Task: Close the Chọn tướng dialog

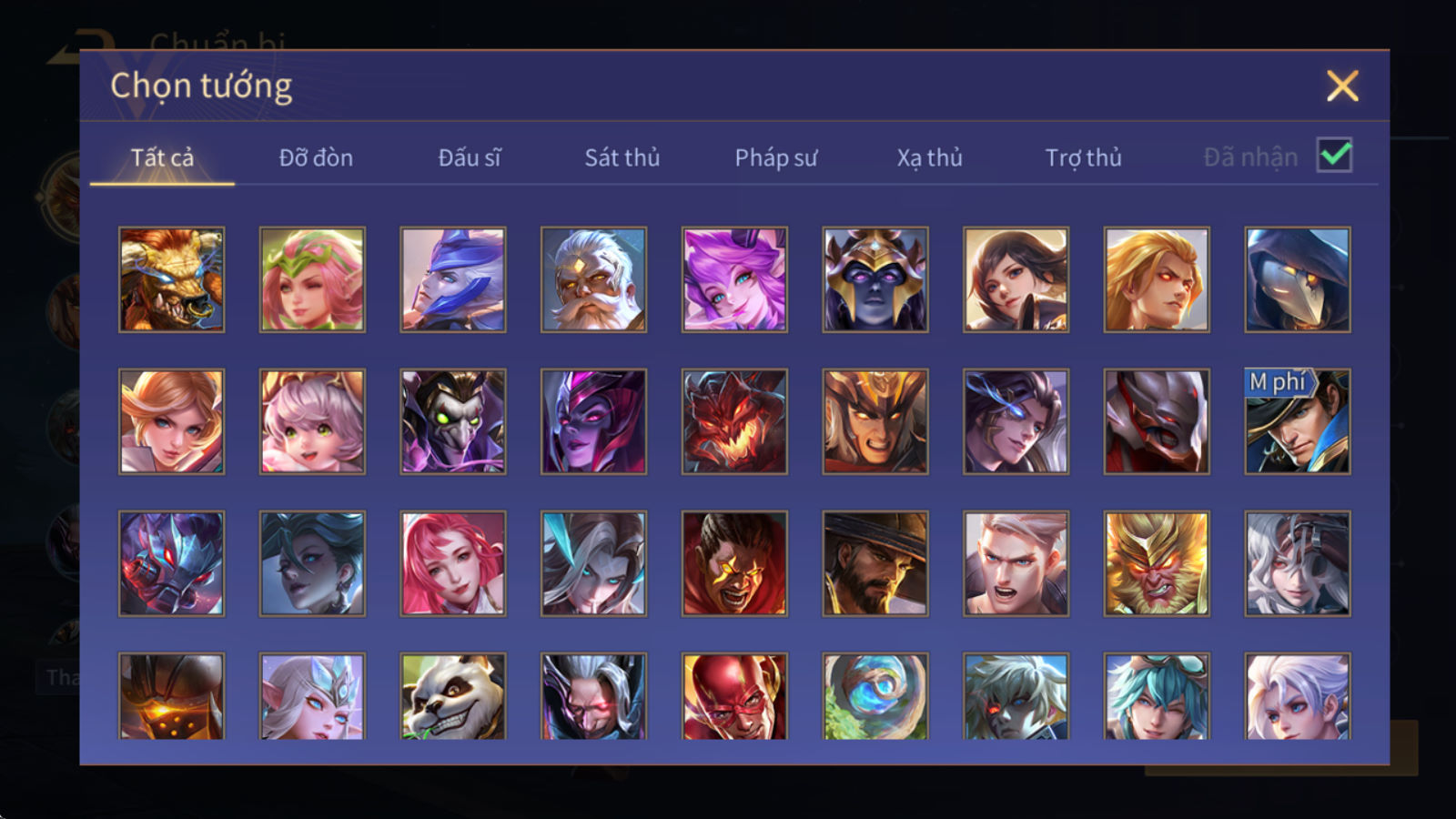Action: pos(1342,86)
